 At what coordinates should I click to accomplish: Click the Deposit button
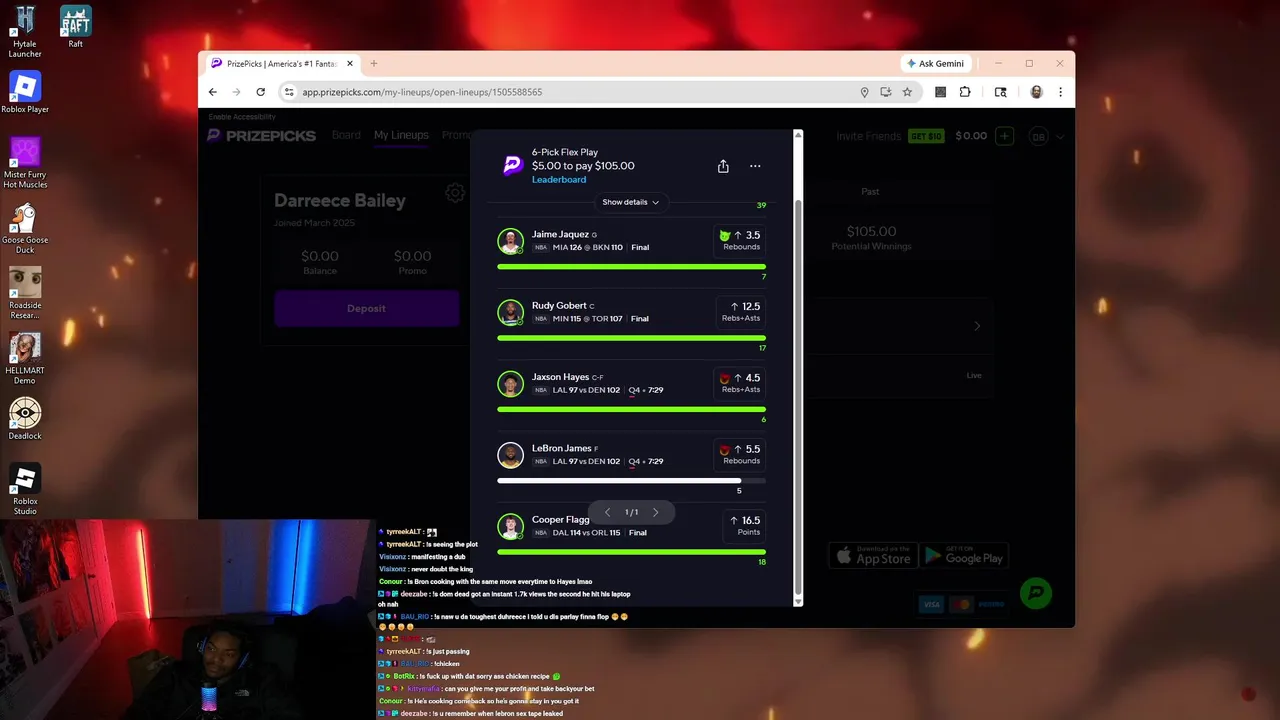click(x=366, y=308)
